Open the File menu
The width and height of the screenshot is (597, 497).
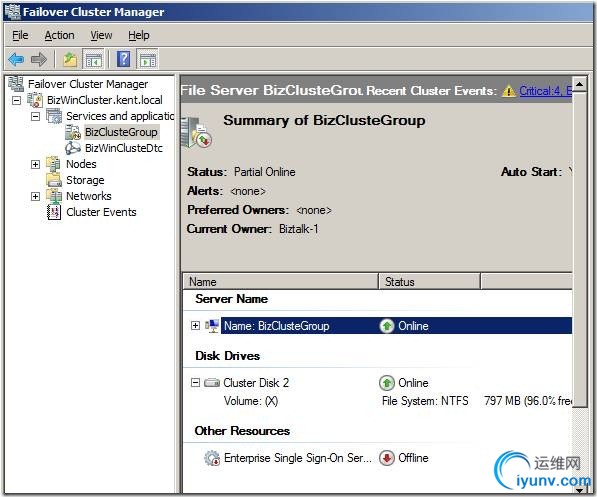20,35
